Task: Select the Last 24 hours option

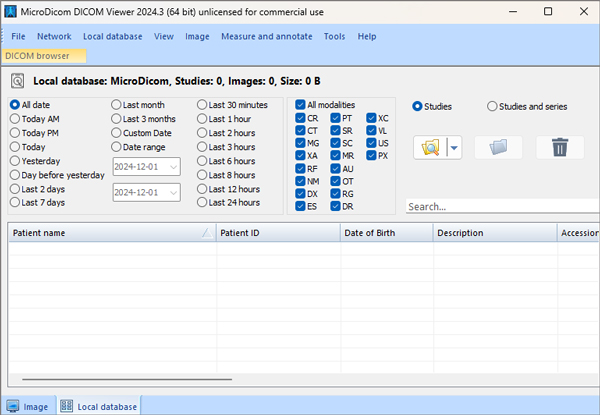Action: coord(202,203)
